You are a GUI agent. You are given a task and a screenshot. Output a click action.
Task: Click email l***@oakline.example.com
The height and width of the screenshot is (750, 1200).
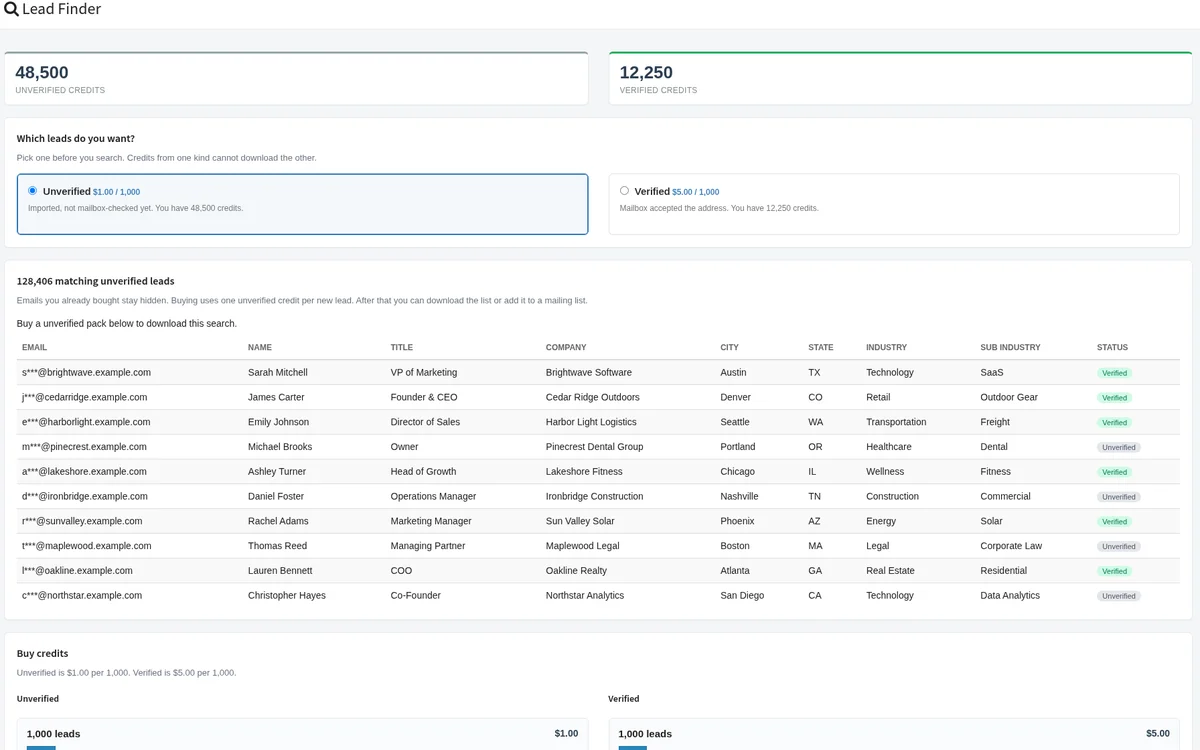77,570
